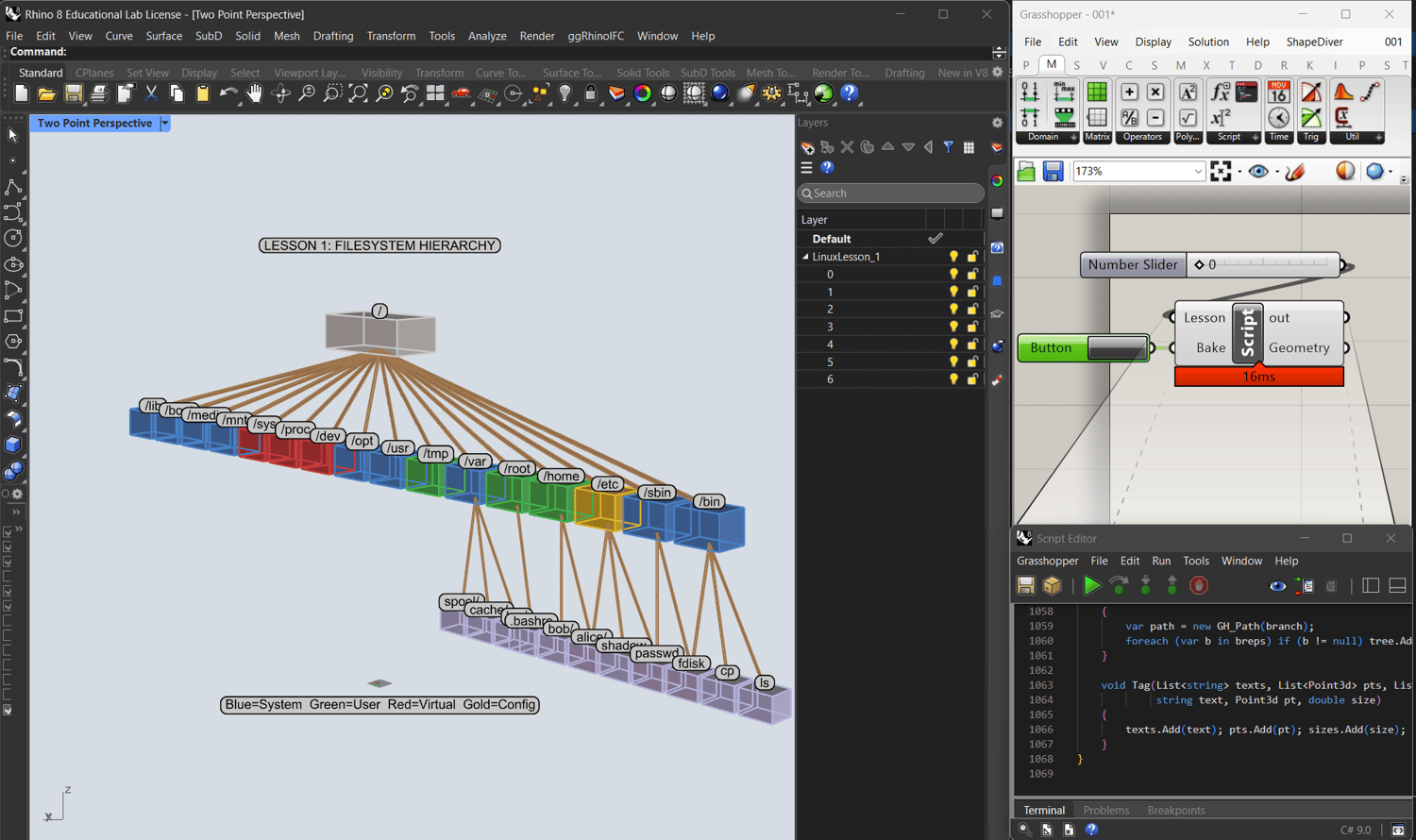Select the Addition operator component icon
Image resolution: width=1416 pixels, height=840 pixels.
pos(1129,92)
